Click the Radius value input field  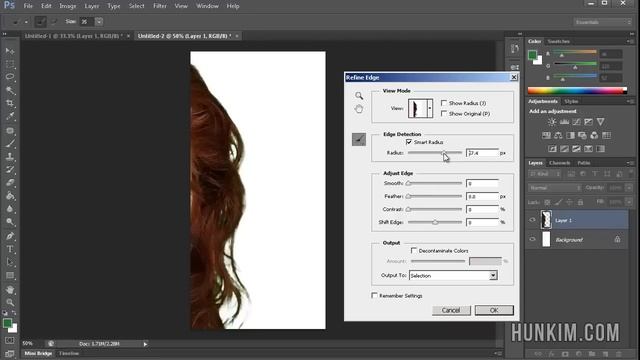(x=482, y=153)
